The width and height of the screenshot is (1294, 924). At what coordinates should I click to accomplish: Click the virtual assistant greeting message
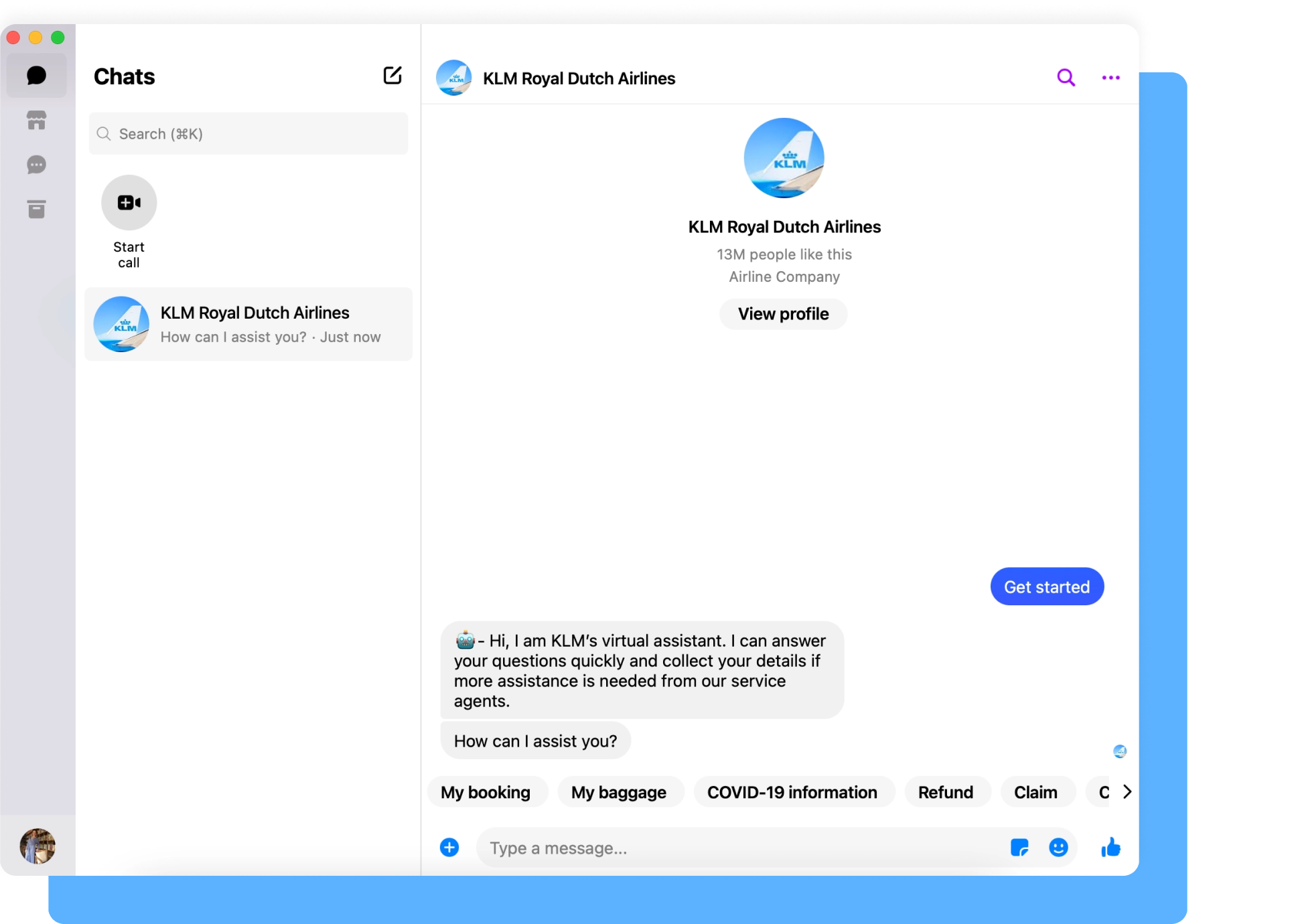[642, 670]
